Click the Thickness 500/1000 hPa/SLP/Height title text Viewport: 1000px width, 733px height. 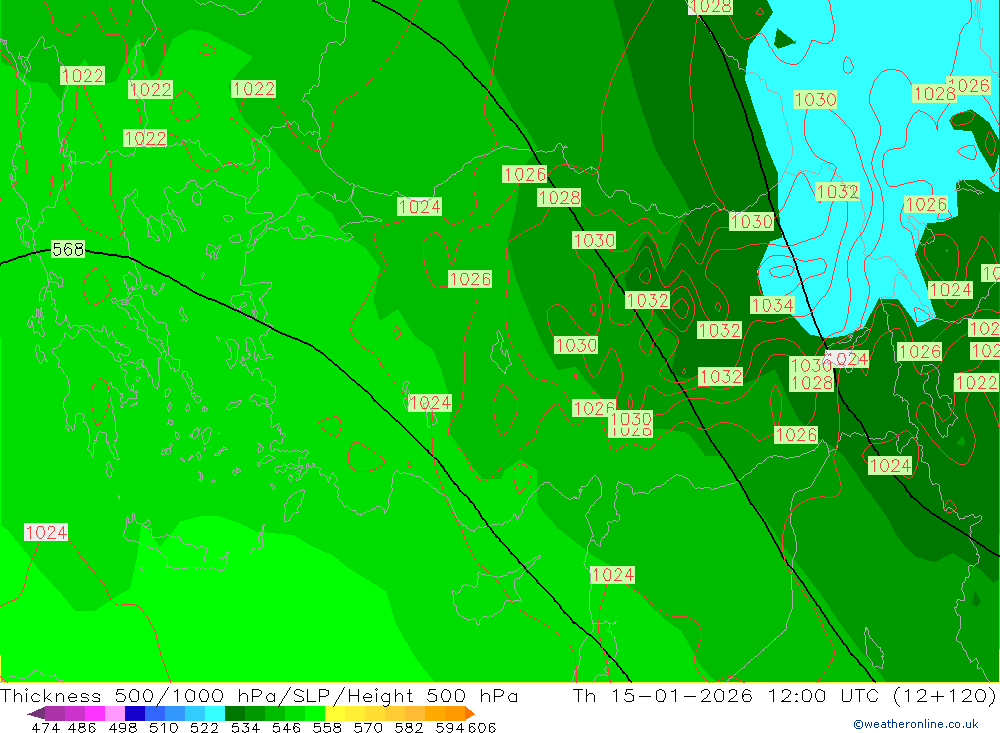259,695
